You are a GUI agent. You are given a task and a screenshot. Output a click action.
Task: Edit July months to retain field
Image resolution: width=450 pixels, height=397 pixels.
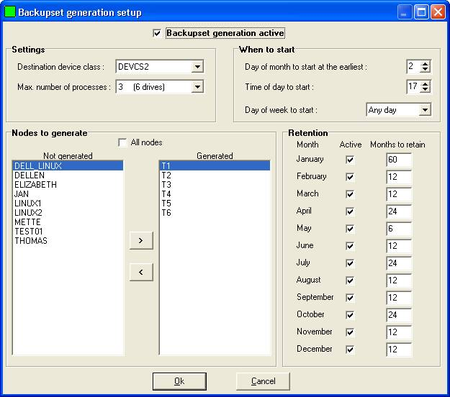click(399, 263)
